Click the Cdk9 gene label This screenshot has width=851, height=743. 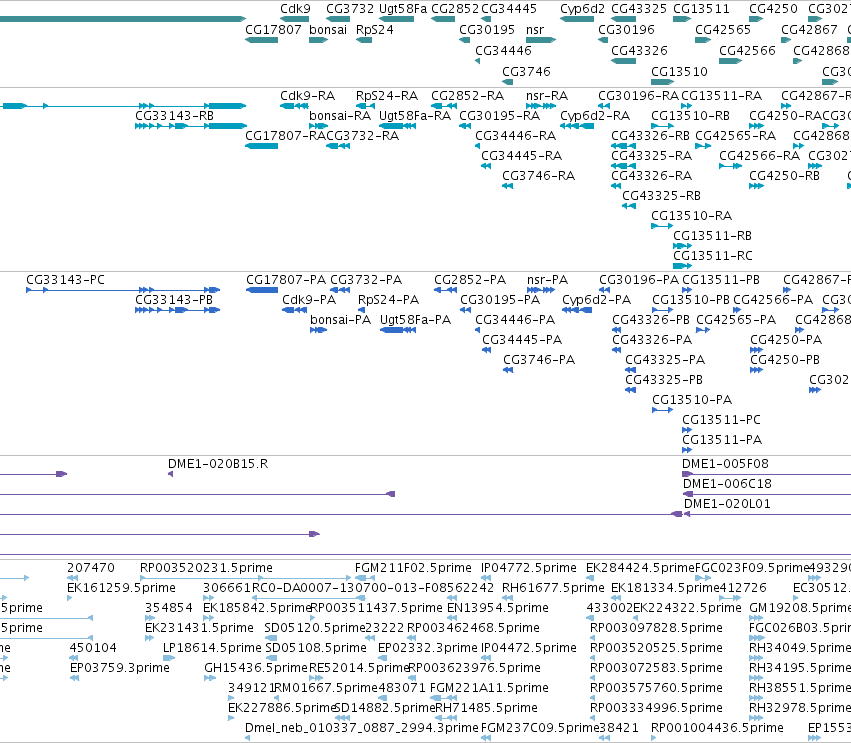(295, 9)
